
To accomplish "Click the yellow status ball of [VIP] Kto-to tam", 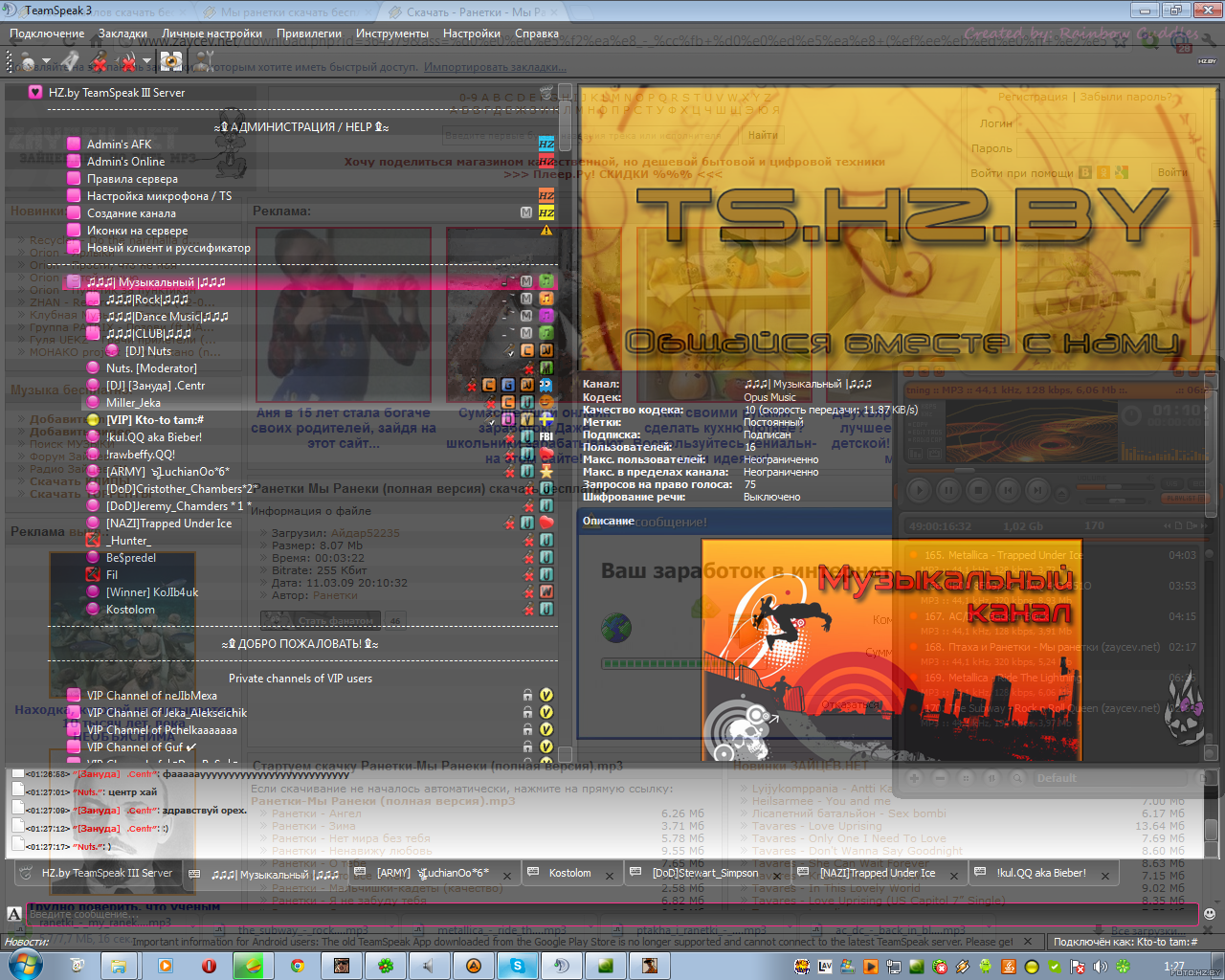I will [x=93, y=419].
